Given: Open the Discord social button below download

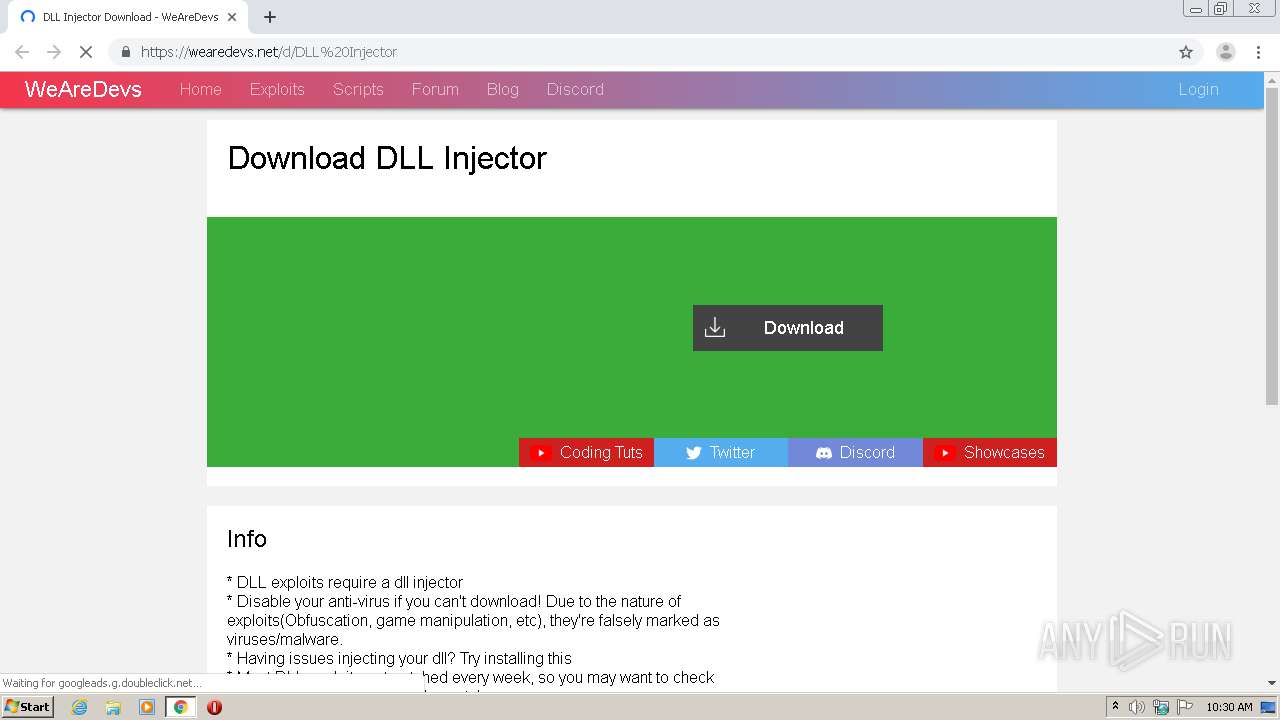Looking at the screenshot, I should coord(855,452).
